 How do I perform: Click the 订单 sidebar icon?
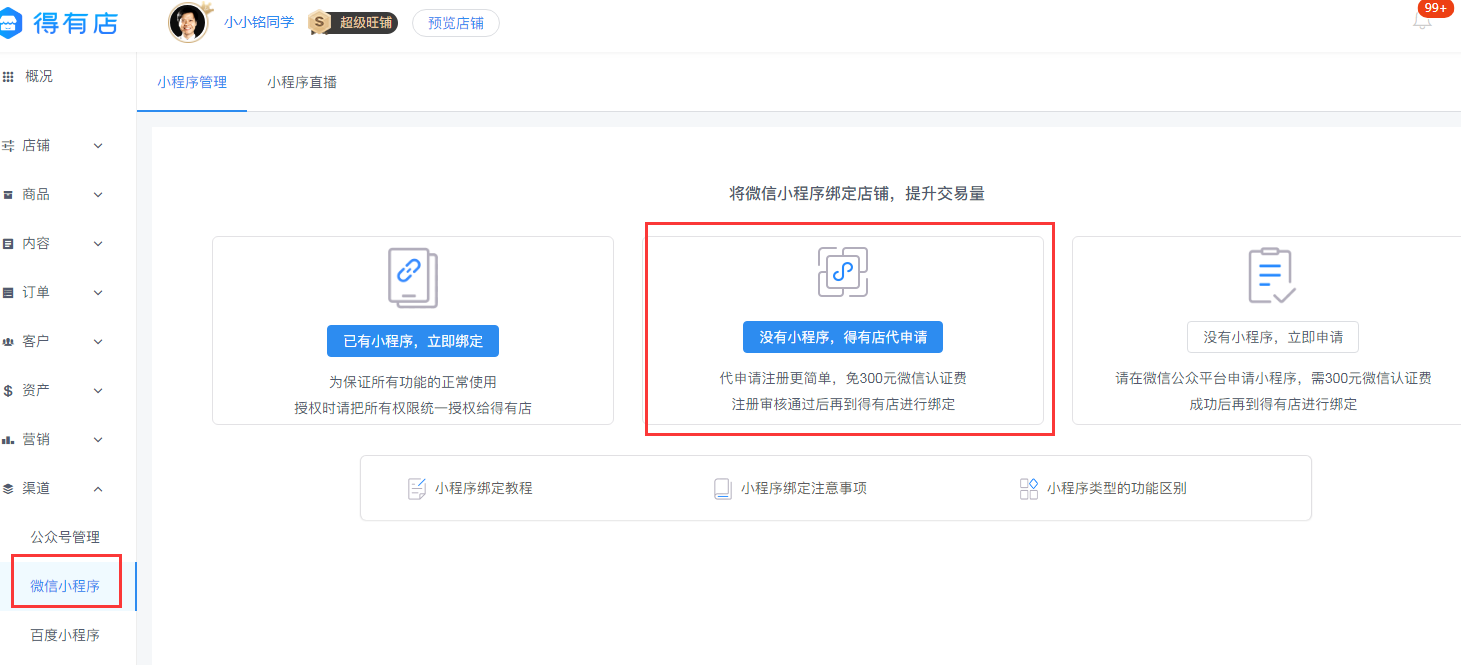[8, 293]
